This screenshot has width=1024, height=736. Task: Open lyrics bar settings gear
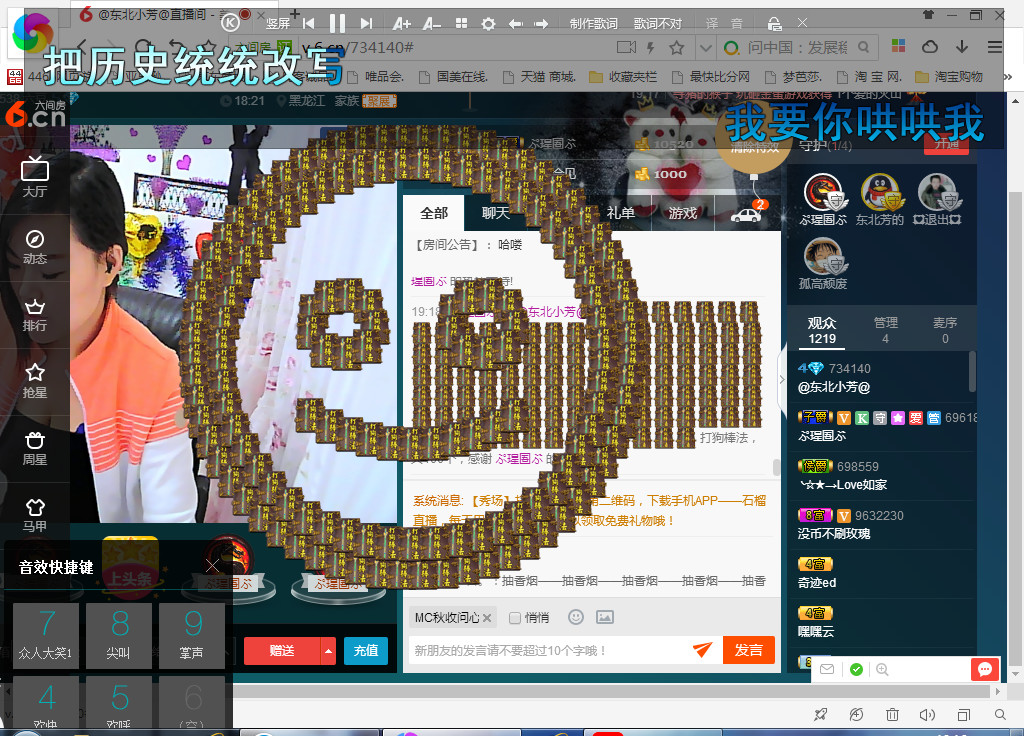coord(488,24)
